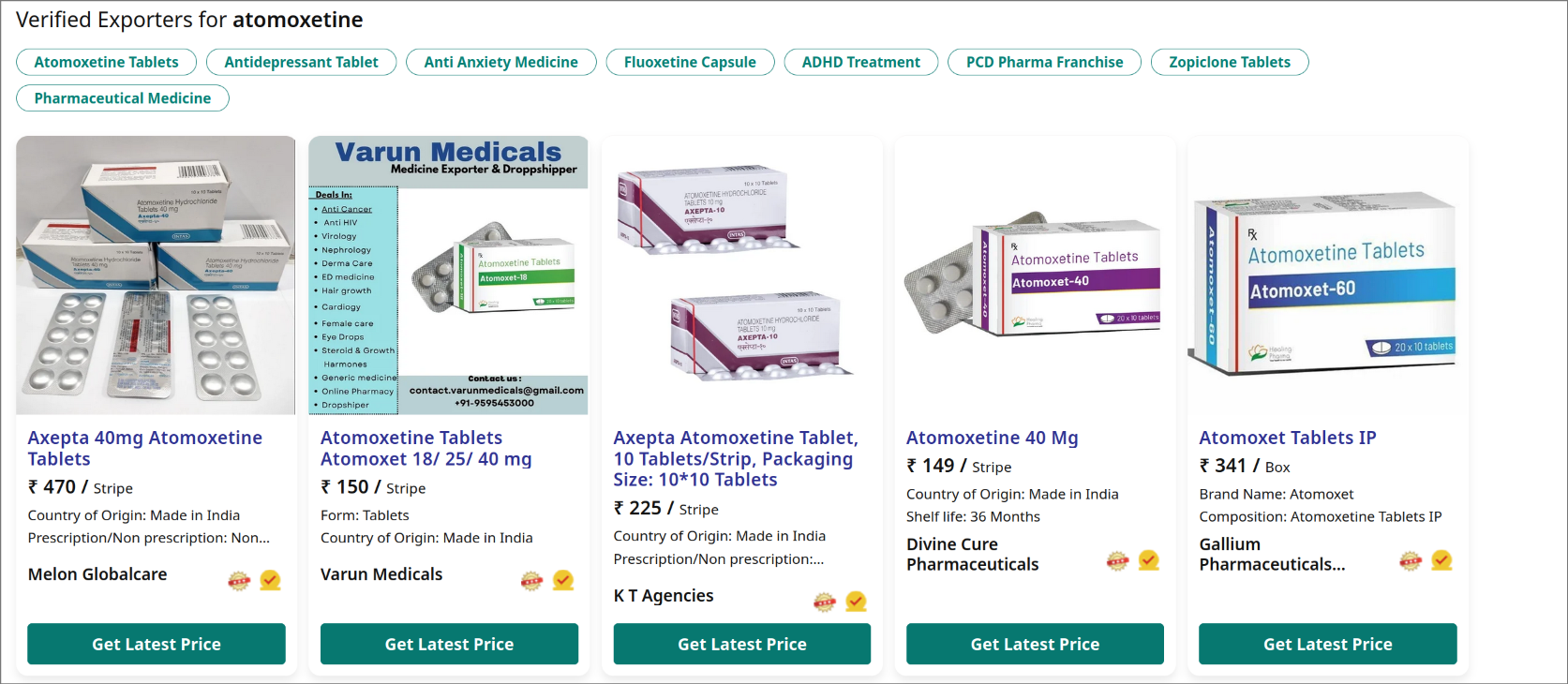Click Varun Medicals' trust seal star badge
The width and height of the screenshot is (1568, 684).
(531, 581)
